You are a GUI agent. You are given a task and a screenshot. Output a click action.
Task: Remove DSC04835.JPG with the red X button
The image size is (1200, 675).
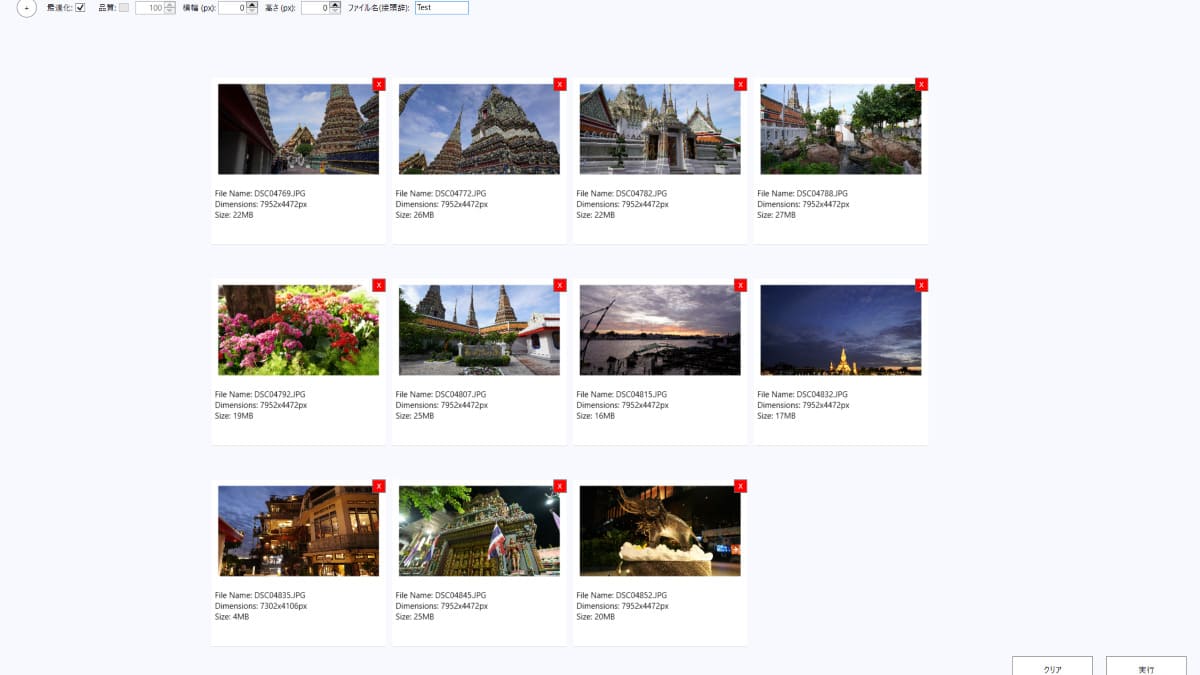378,487
